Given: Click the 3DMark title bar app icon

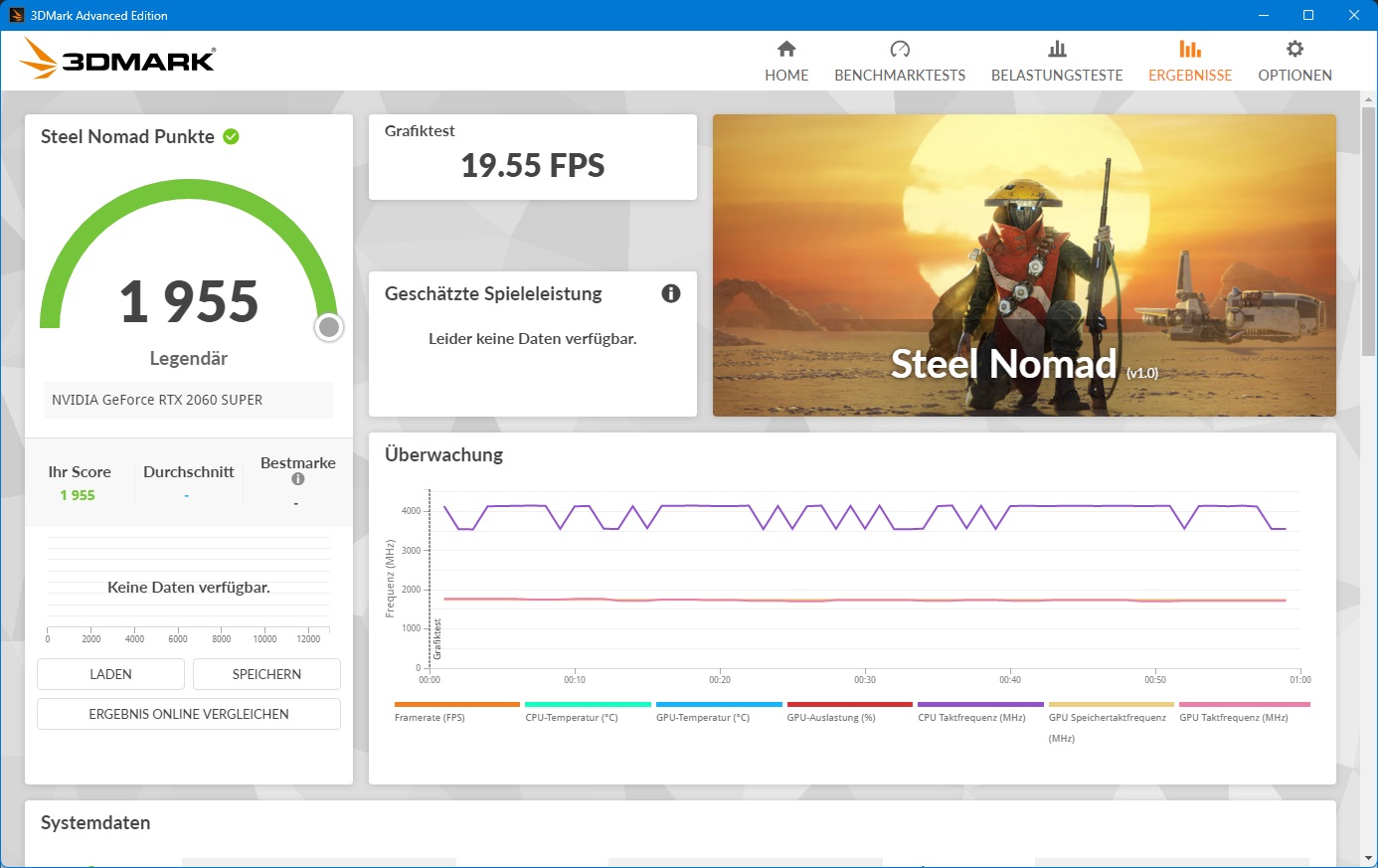Looking at the screenshot, I should pyautogui.click(x=16, y=15).
